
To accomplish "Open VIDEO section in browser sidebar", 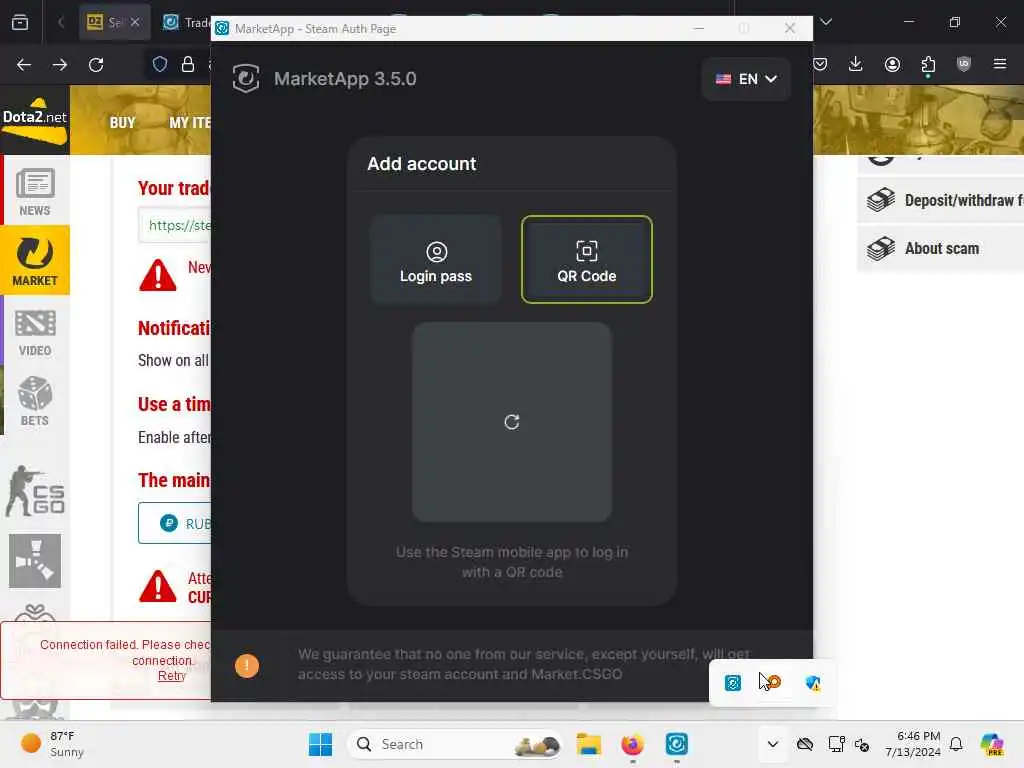I will (x=35, y=332).
